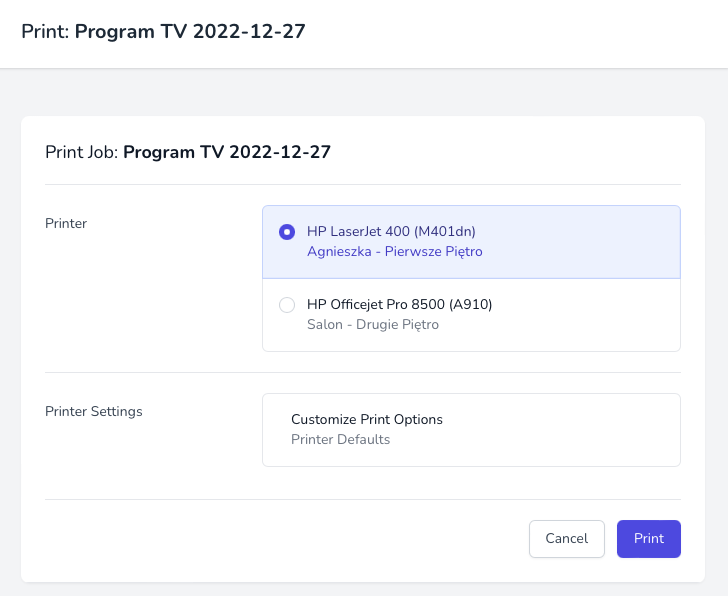Click the HP Officejet Pro 8500 (A910) label
The width and height of the screenshot is (728, 596).
pyautogui.click(x=400, y=304)
